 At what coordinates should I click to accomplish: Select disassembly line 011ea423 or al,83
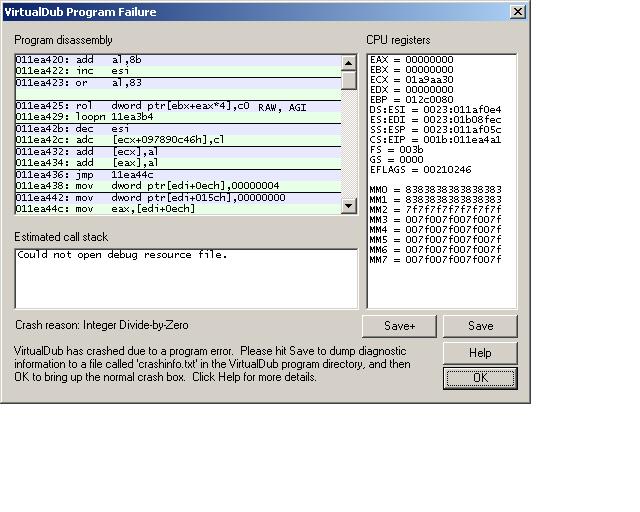pos(178,83)
